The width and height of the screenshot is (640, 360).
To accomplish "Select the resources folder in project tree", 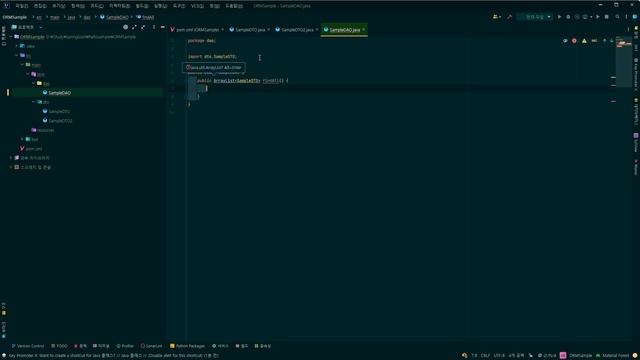I will click(x=45, y=130).
